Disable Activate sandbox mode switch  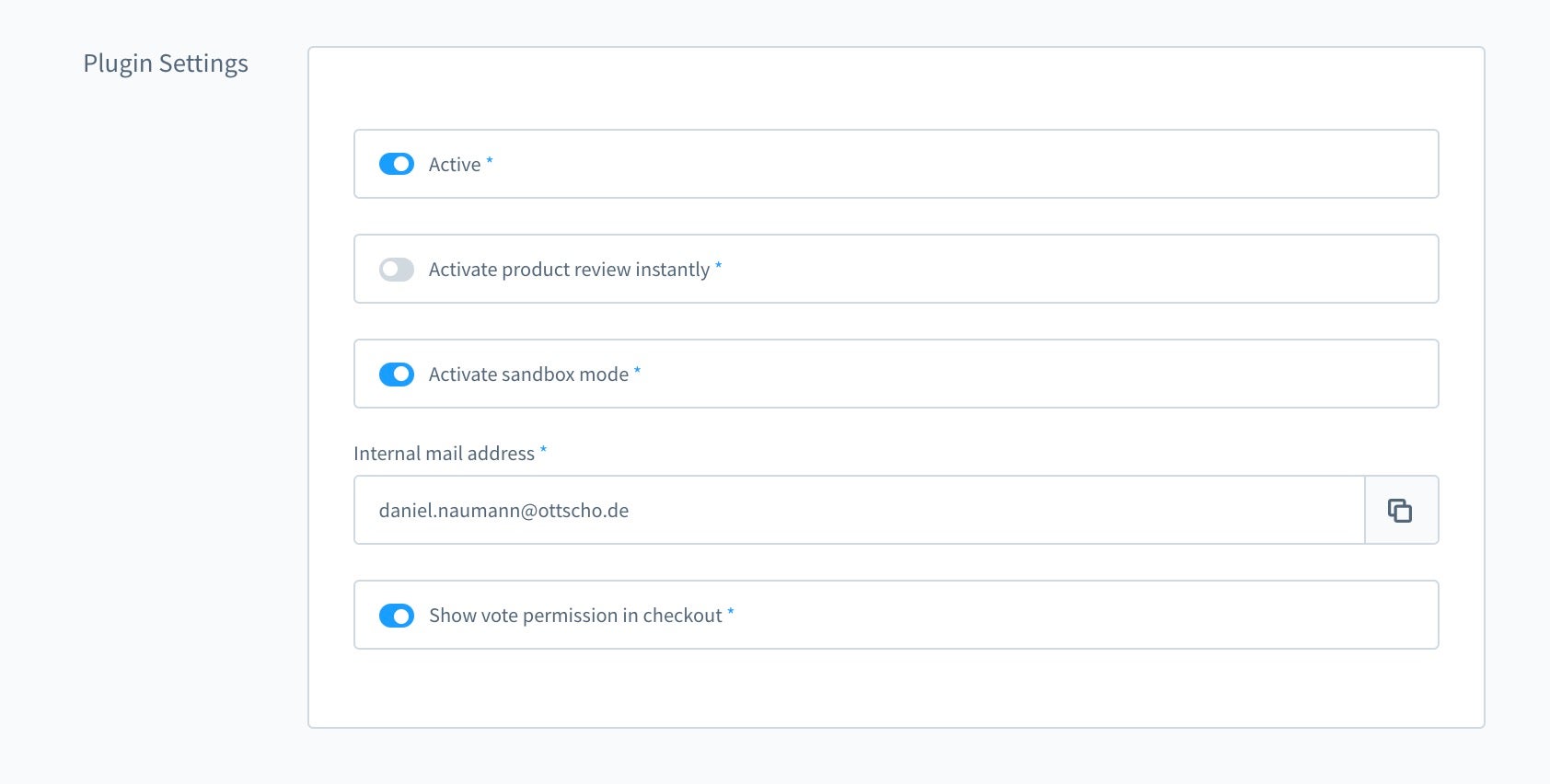point(397,374)
